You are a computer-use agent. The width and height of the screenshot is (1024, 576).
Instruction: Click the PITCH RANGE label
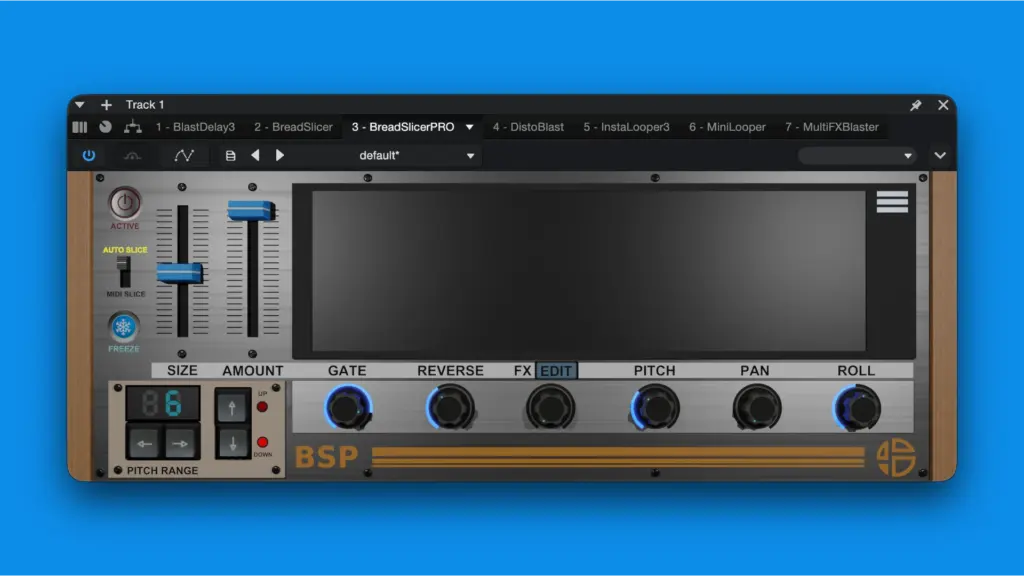[163, 470]
